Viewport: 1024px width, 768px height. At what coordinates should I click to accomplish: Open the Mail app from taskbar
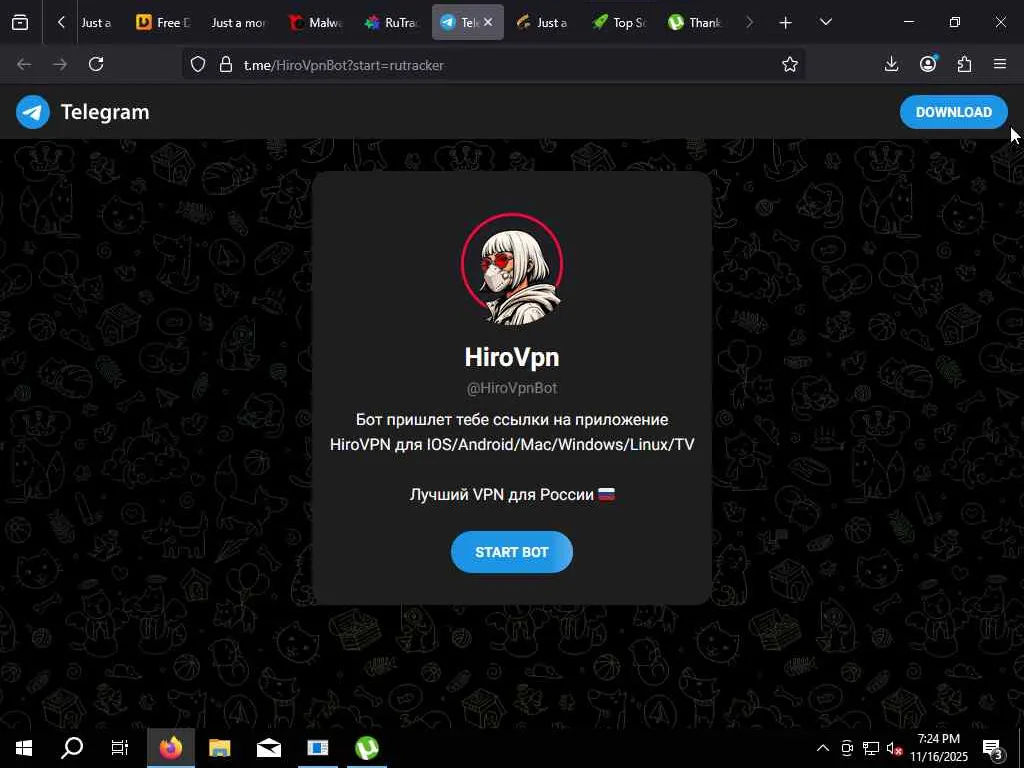(x=268, y=748)
